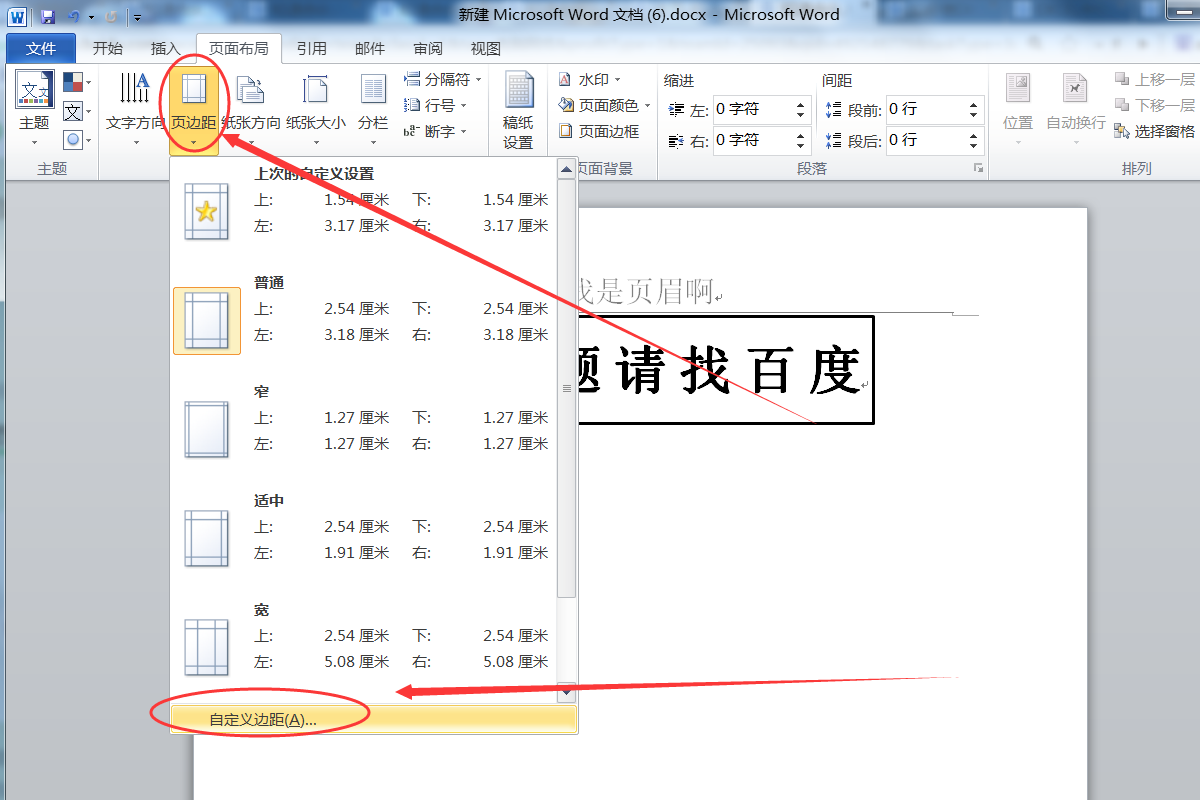Open 分栏 columns options
Screen dimensions: 1200x800
click(x=373, y=110)
